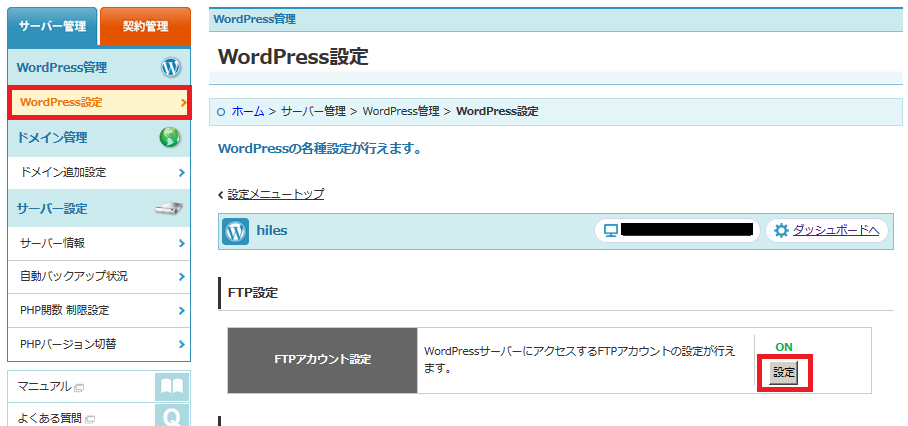Click the arrow beside PHP関数 制限設定

182,310
